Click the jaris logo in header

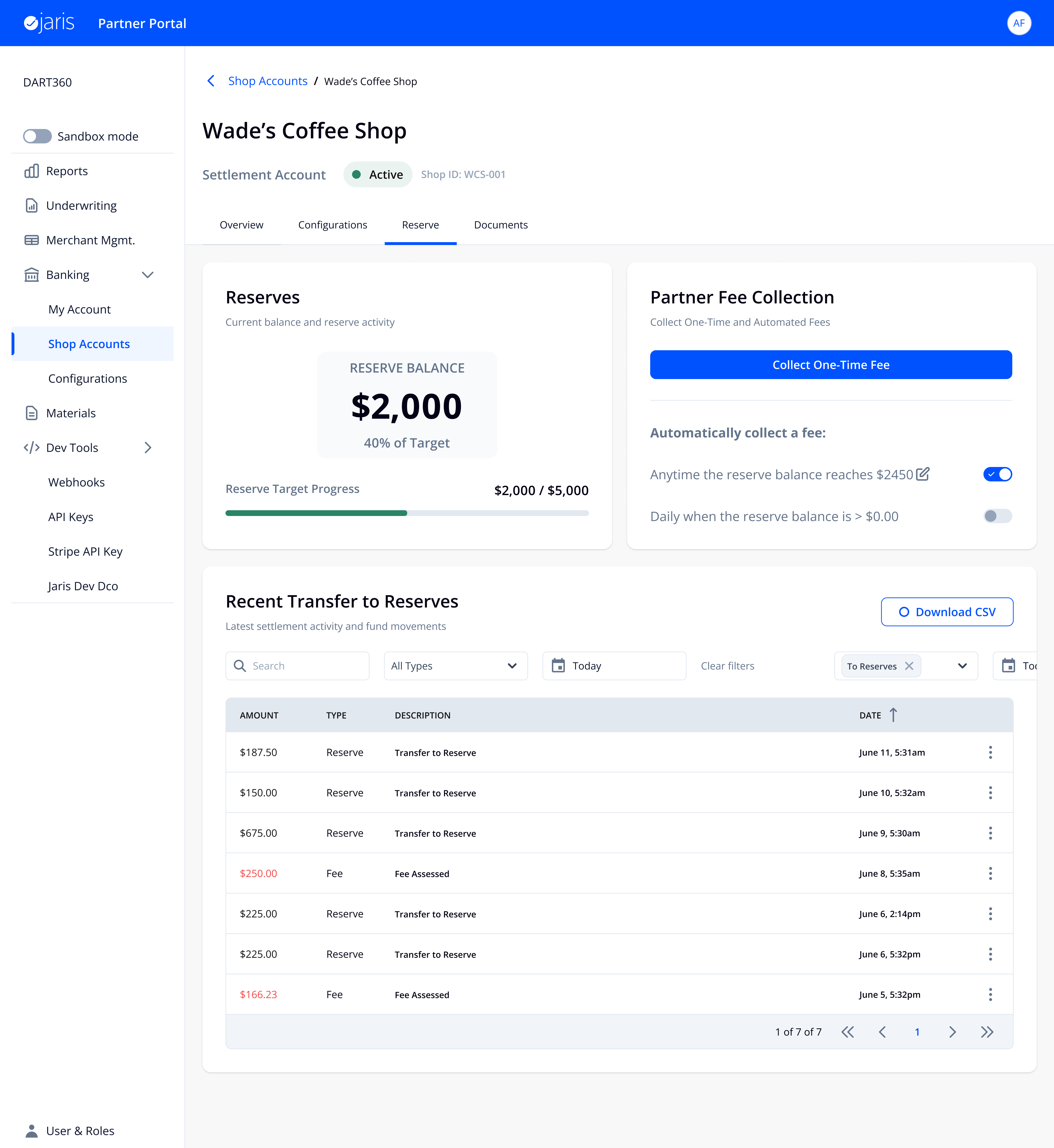49,23
